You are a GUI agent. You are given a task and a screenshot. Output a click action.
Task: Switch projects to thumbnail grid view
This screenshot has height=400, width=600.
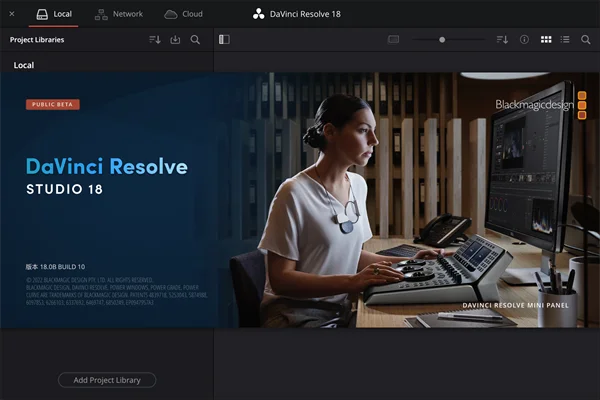(x=546, y=39)
